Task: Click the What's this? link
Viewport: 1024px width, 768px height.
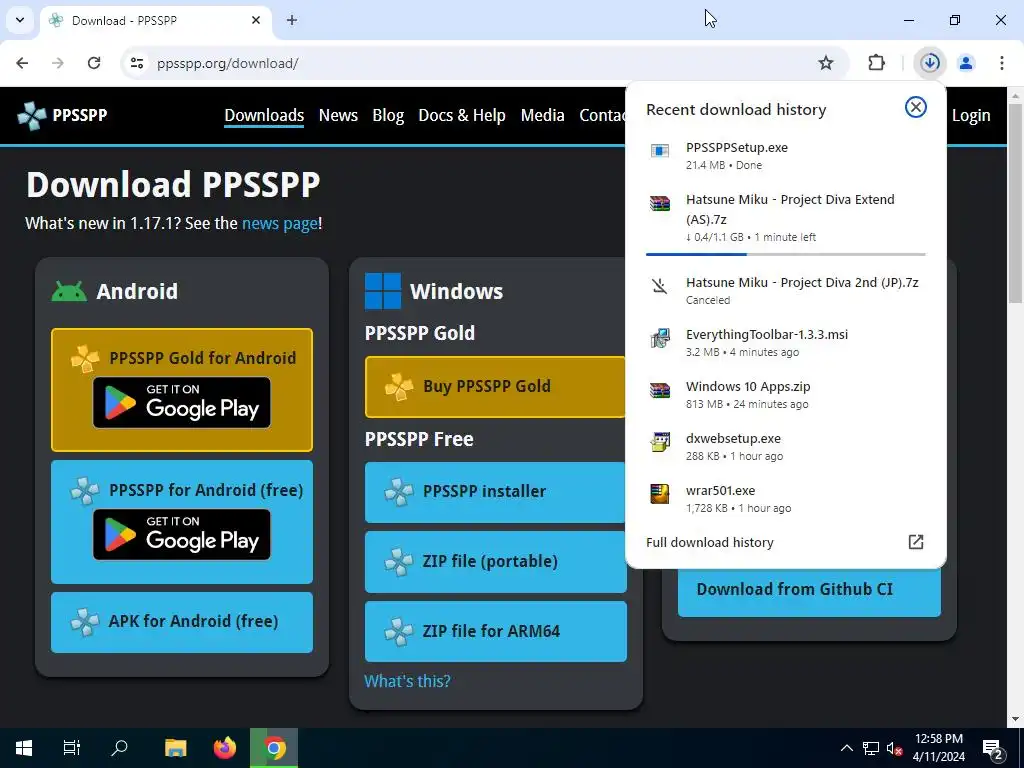Action: click(x=407, y=681)
